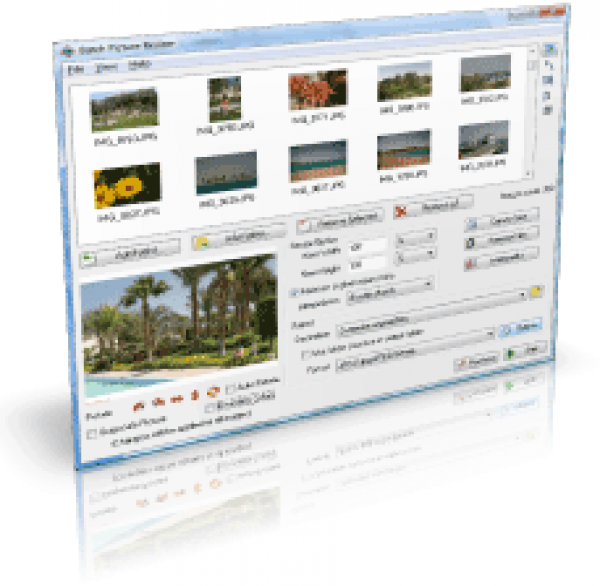Select the highlighted top view-mode icon beside the thumbnail list
The image size is (600, 586).
pyautogui.click(x=549, y=49)
